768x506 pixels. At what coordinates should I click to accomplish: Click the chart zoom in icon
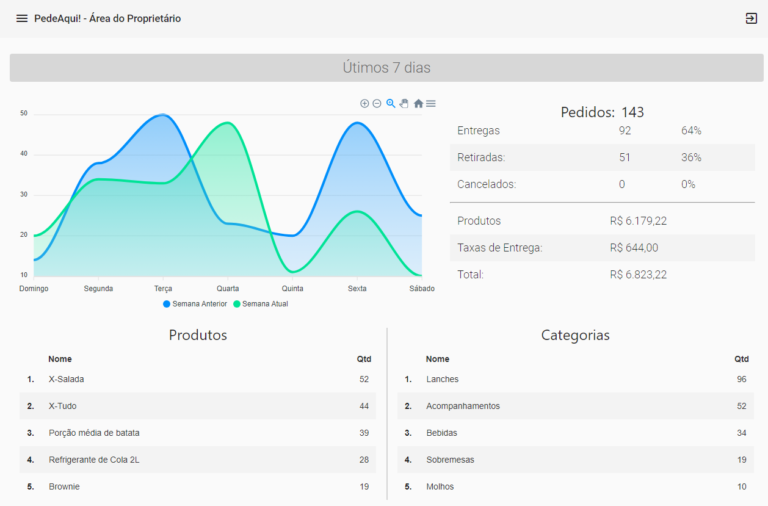364,104
